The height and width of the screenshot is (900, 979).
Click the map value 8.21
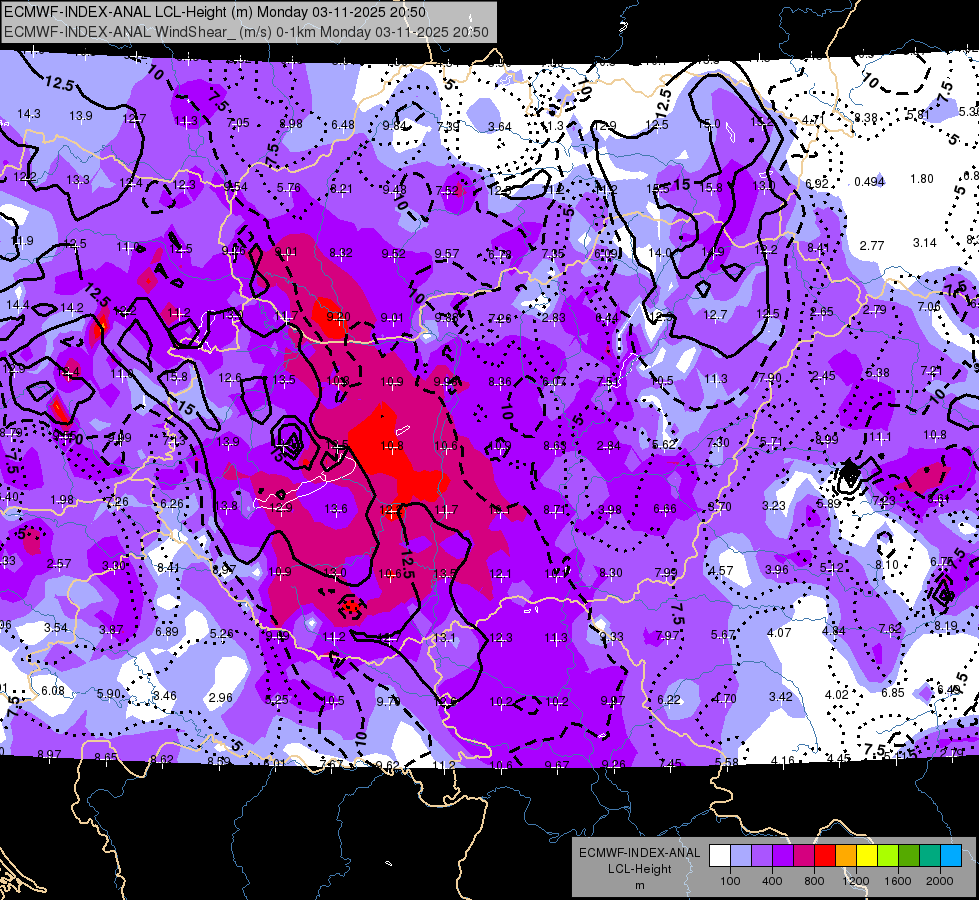tap(342, 189)
